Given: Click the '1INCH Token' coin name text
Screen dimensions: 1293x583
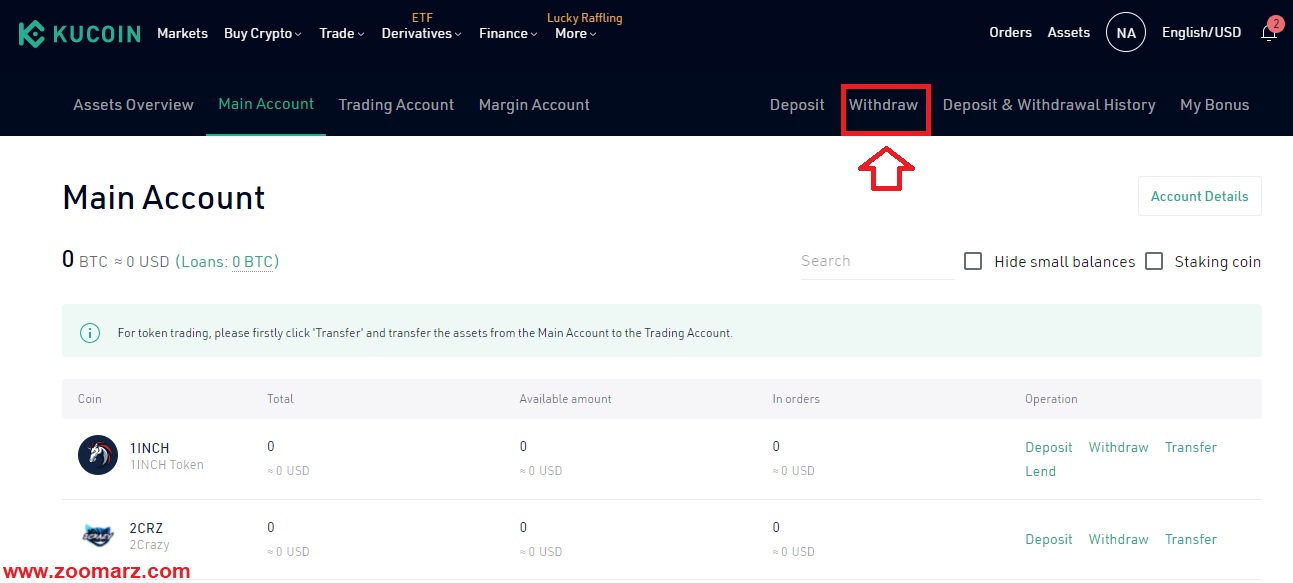Looking at the screenshot, I should [166, 464].
